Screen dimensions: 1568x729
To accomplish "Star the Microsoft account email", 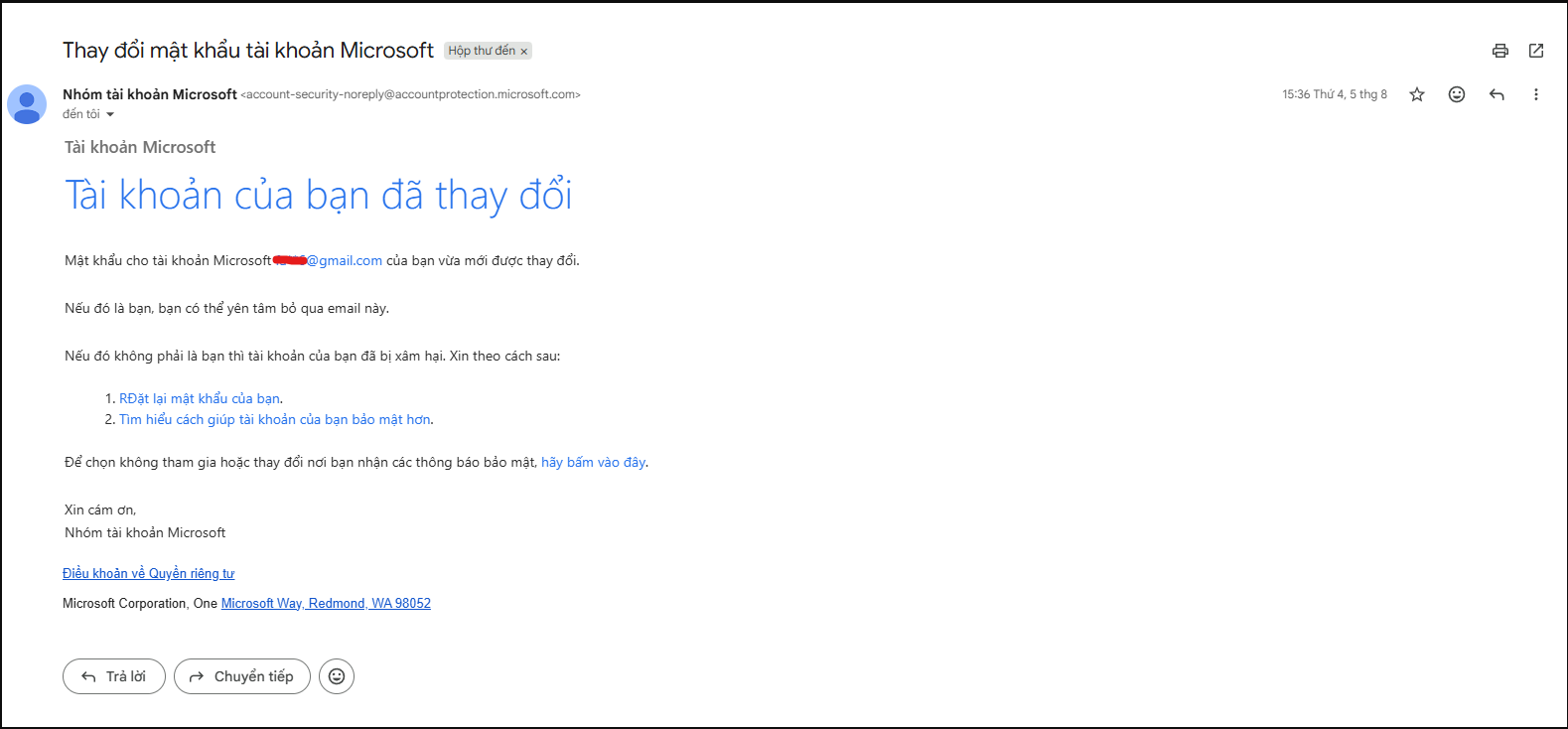I will tap(1417, 94).
